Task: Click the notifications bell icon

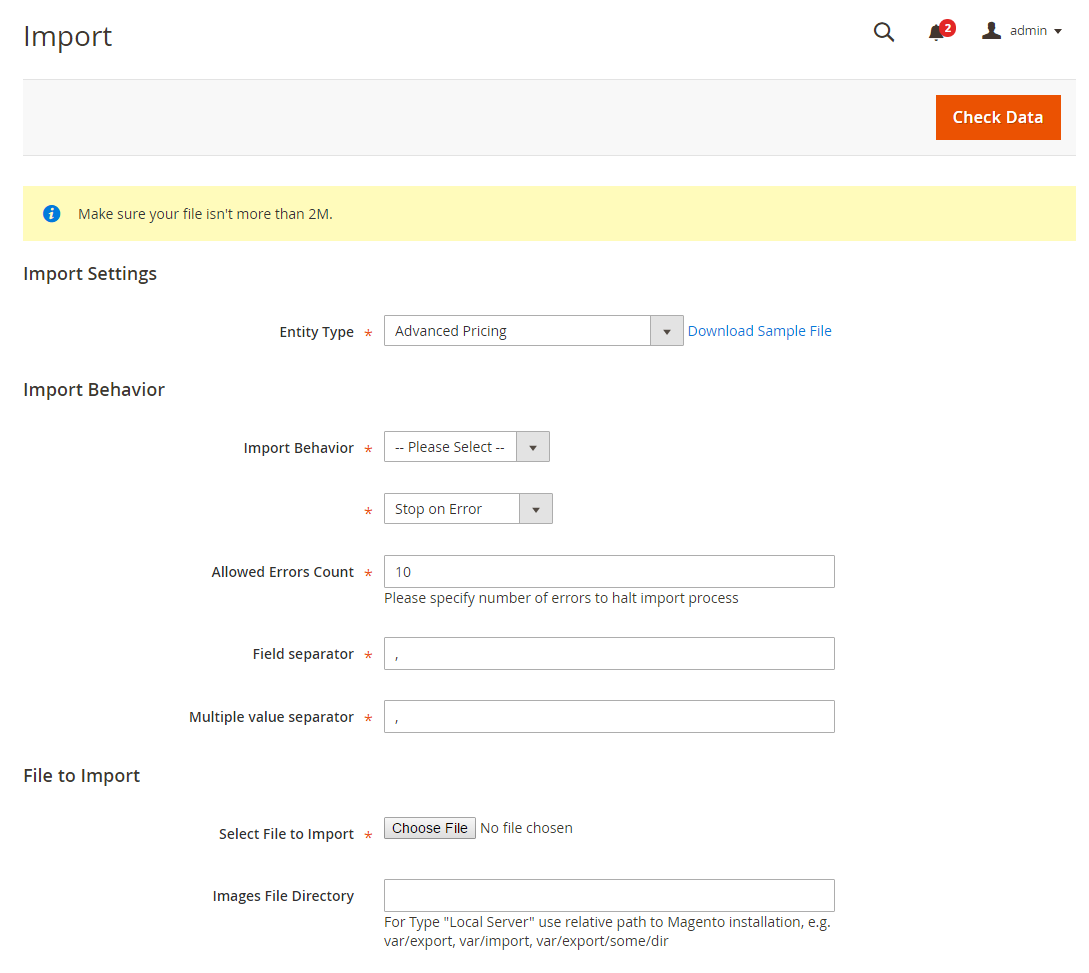Action: (x=936, y=33)
